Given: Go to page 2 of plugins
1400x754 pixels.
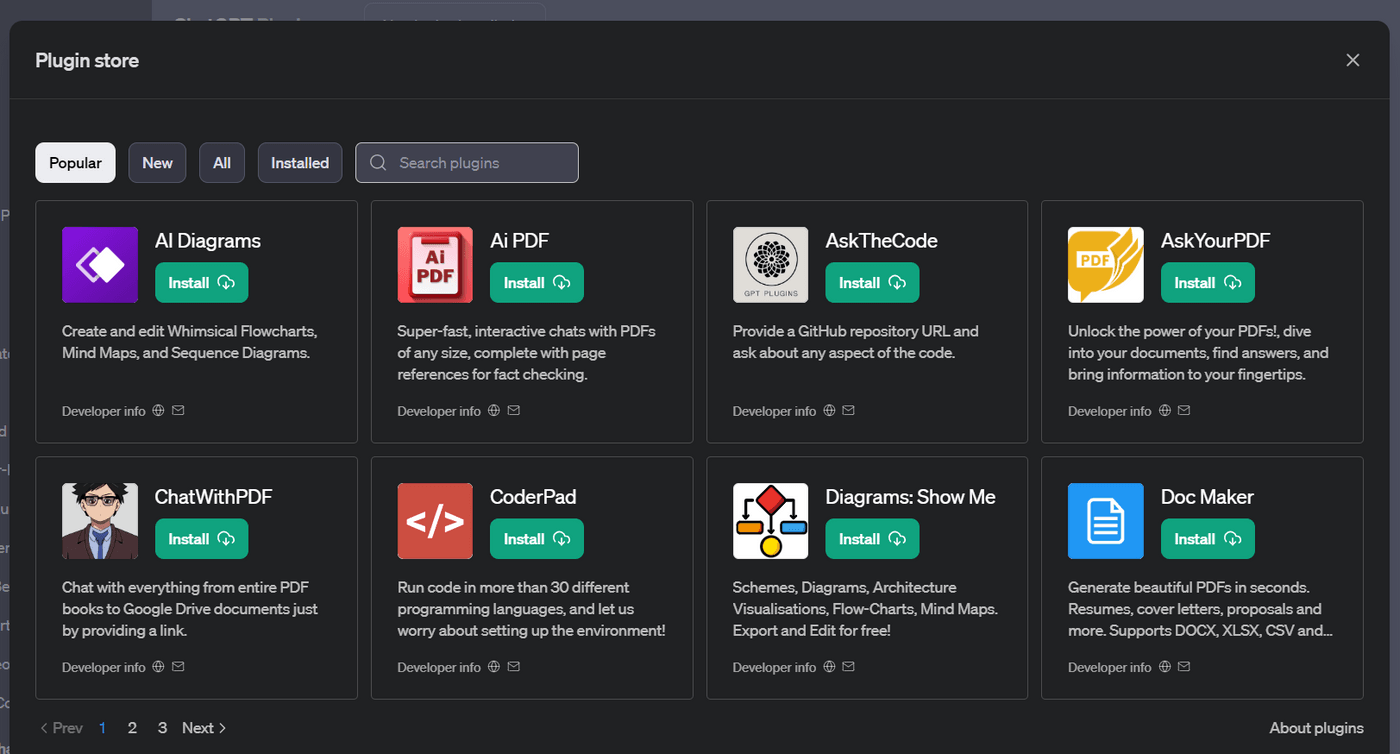Looking at the screenshot, I should tap(132, 727).
